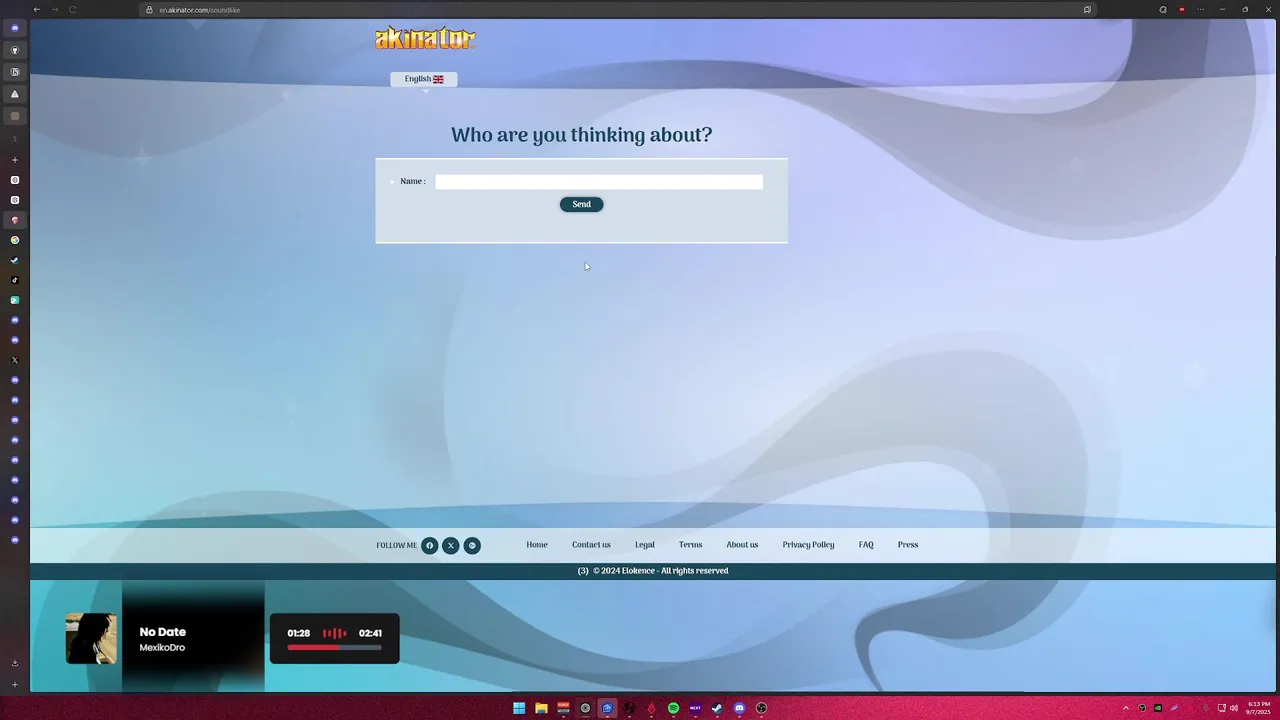Open Steam from taskbar

pyautogui.click(x=717, y=708)
